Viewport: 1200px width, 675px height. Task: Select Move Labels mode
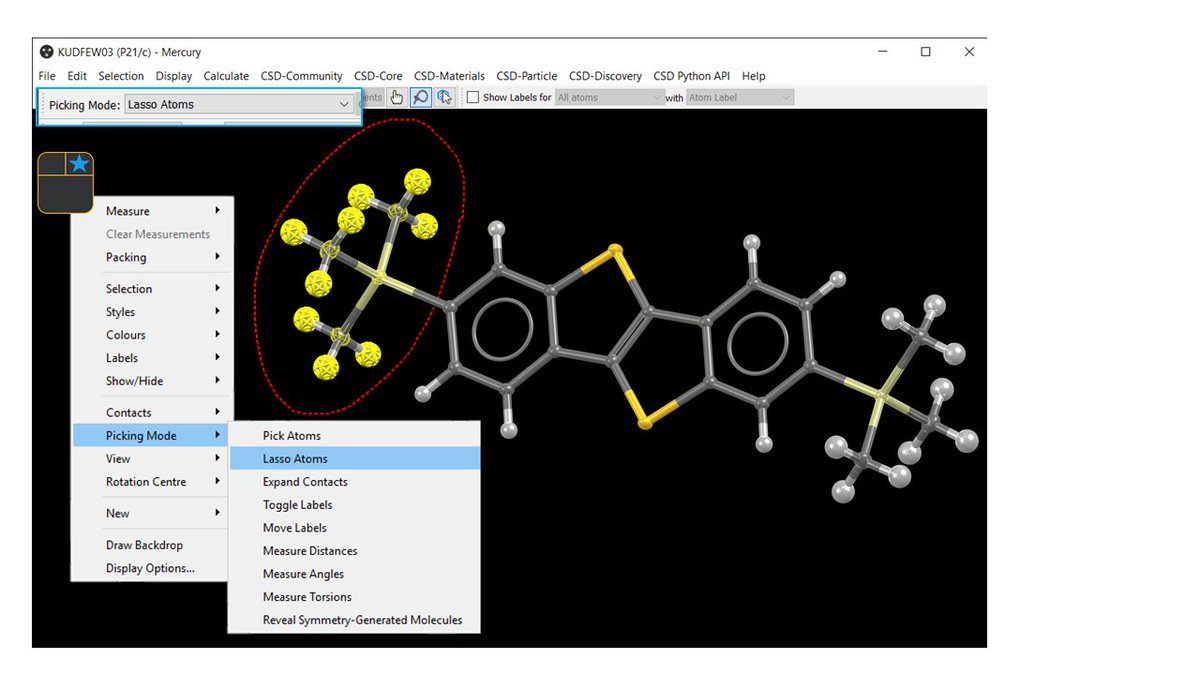coord(355,528)
